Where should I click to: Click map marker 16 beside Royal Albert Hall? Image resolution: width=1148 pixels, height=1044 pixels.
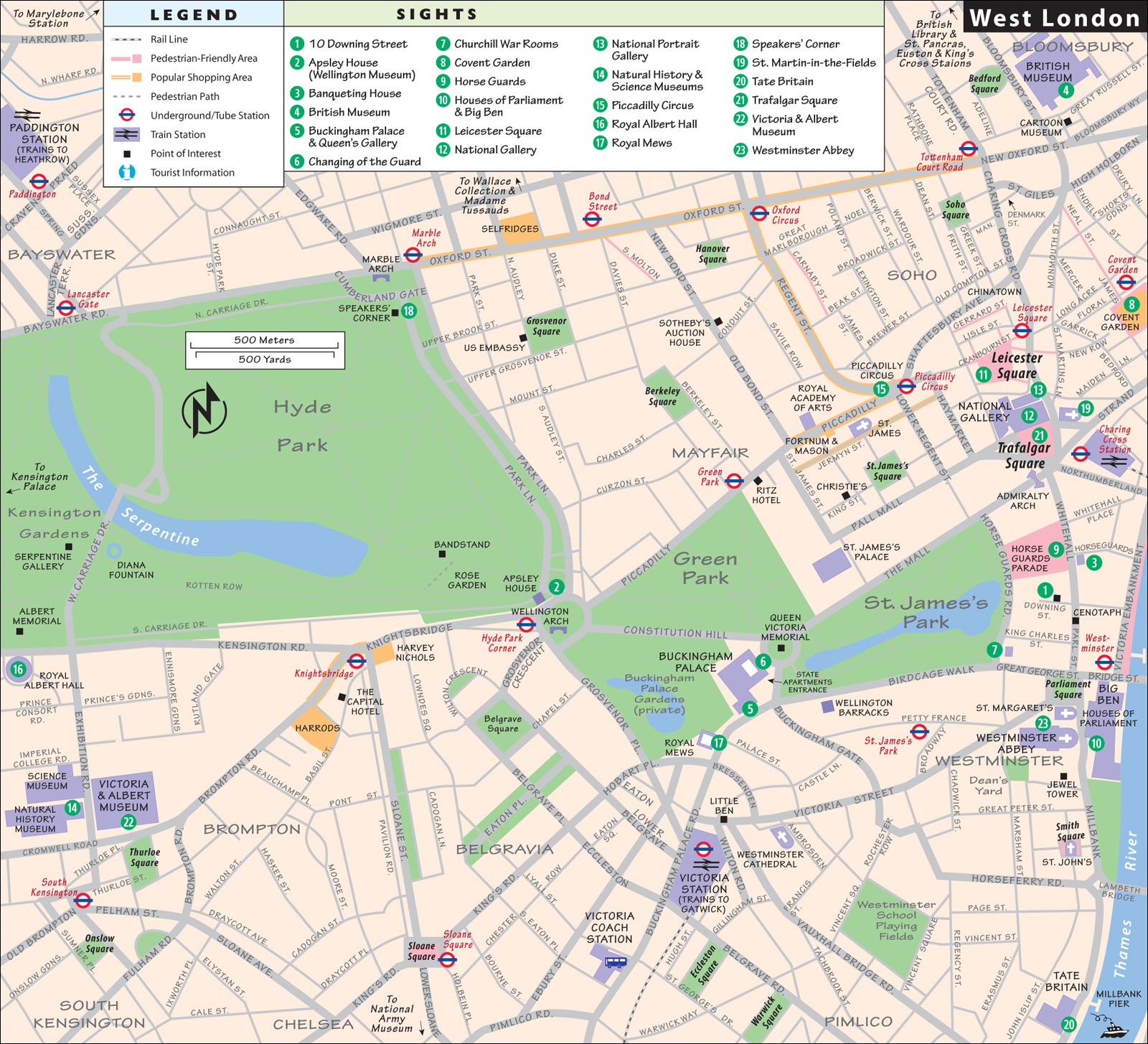pyautogui.click(x=18, y=669)
